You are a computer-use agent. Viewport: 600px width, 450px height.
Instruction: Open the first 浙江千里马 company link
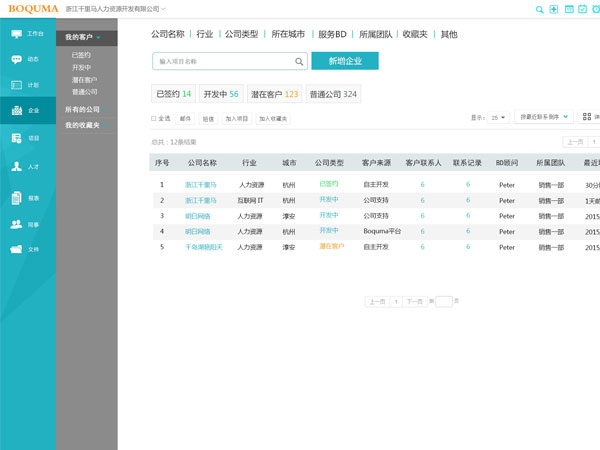click(200, 185)
